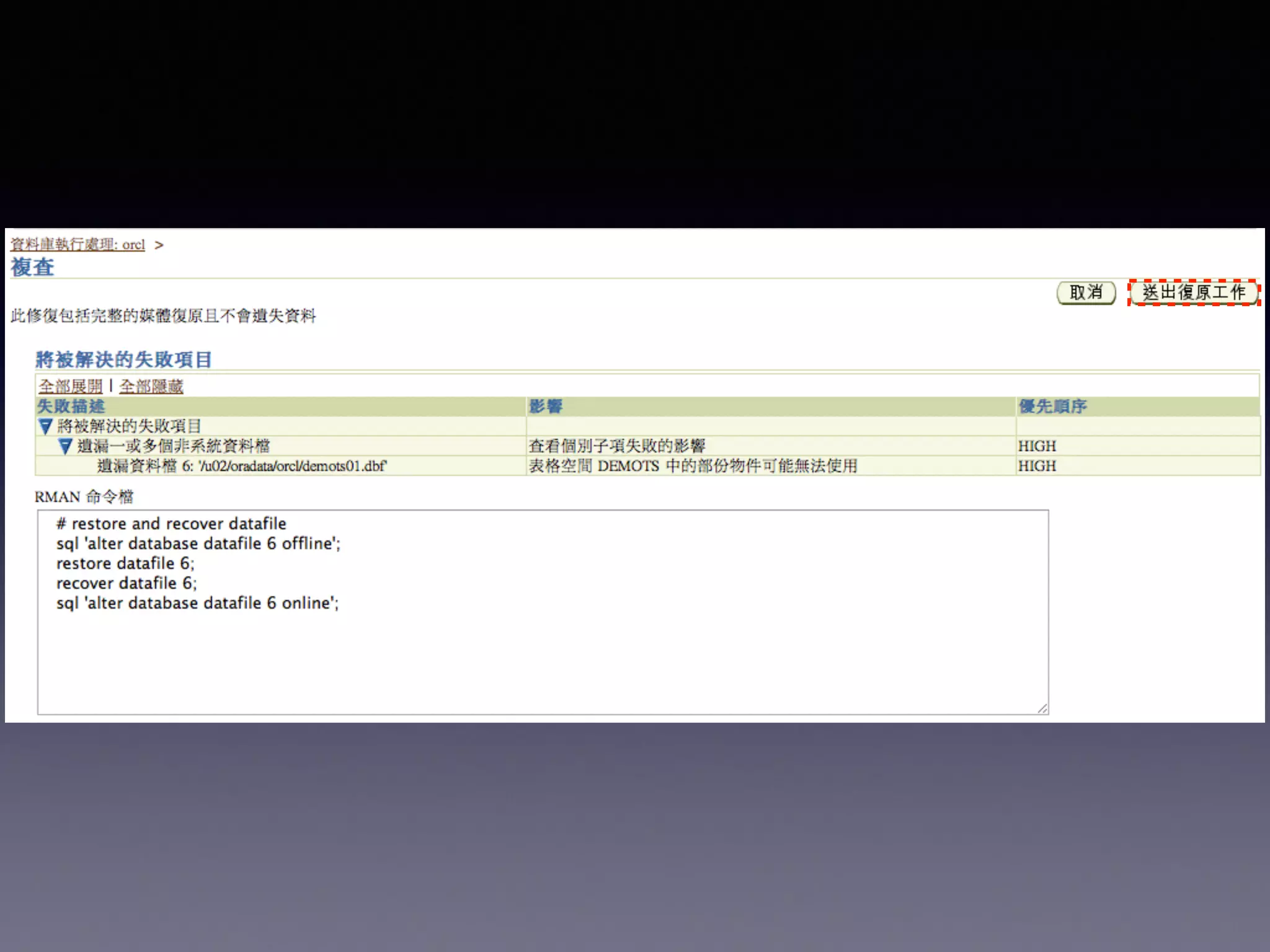Click the 送出復原工作 submit button
This screenshot has height=952, width=1270.
click(1194, 293)
